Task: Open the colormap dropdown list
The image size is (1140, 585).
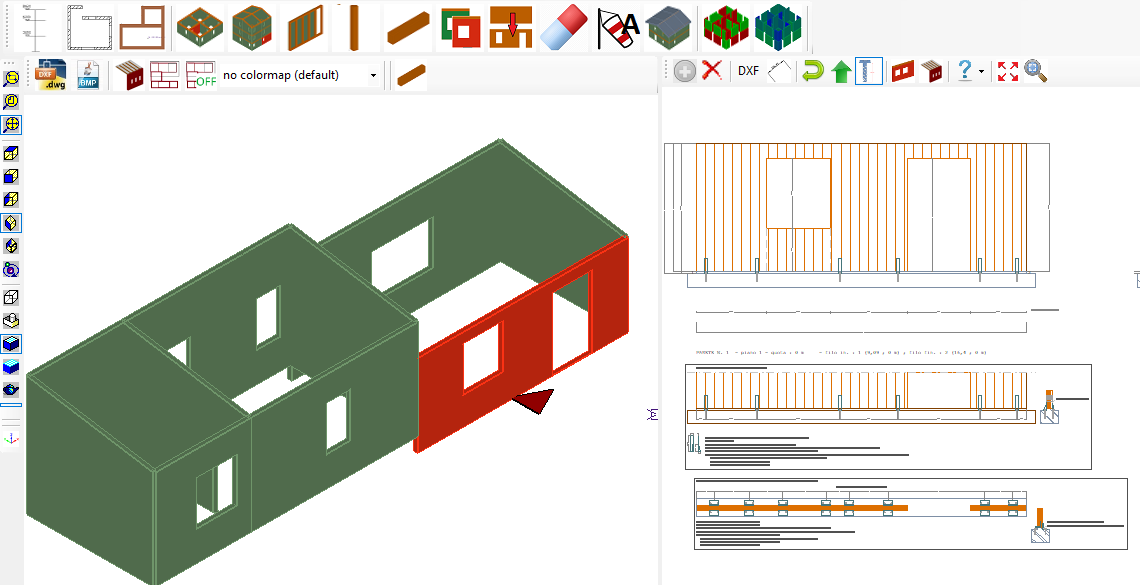Action: [373, 75]
